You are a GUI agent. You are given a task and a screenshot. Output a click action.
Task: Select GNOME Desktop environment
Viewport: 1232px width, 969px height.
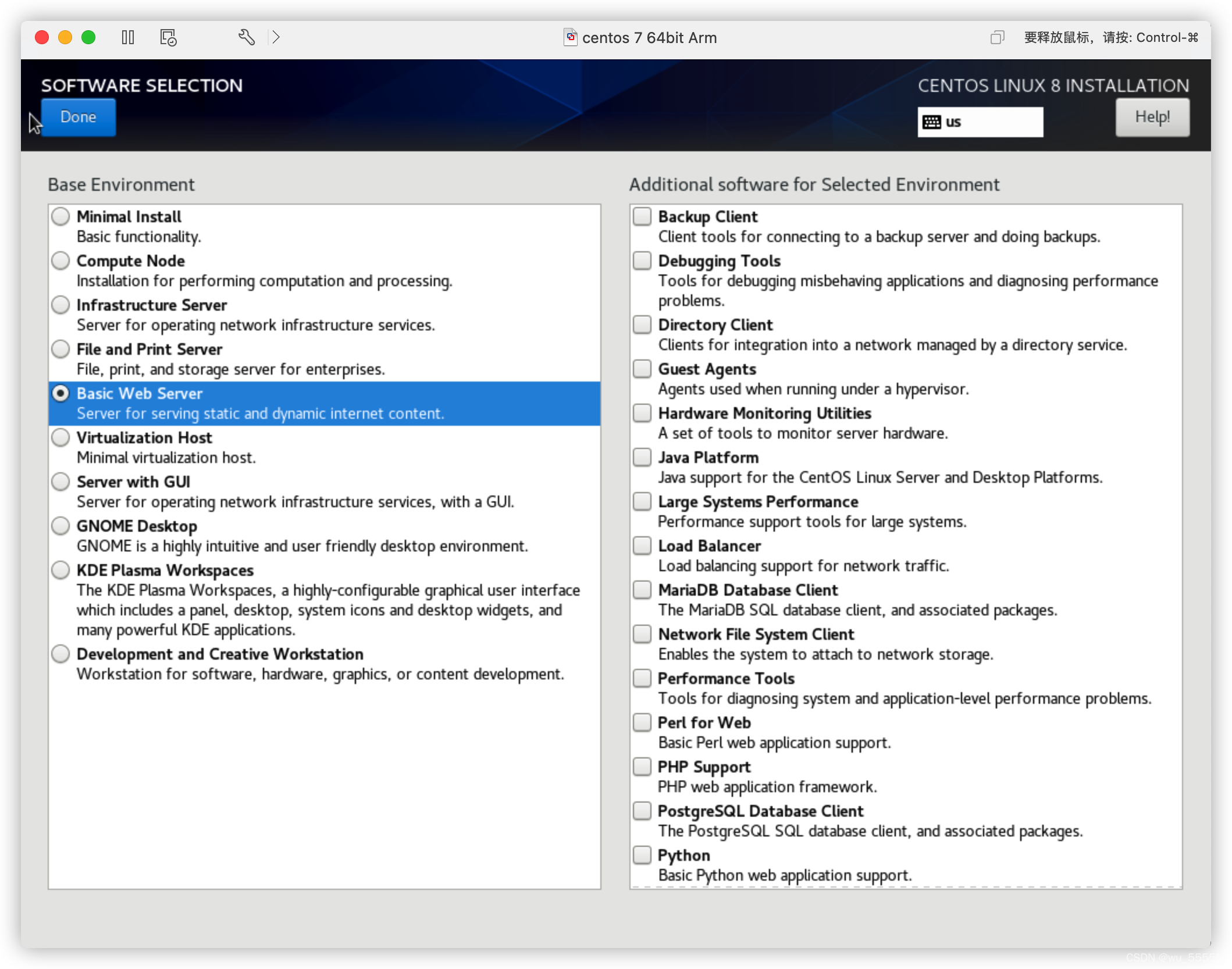60,526
